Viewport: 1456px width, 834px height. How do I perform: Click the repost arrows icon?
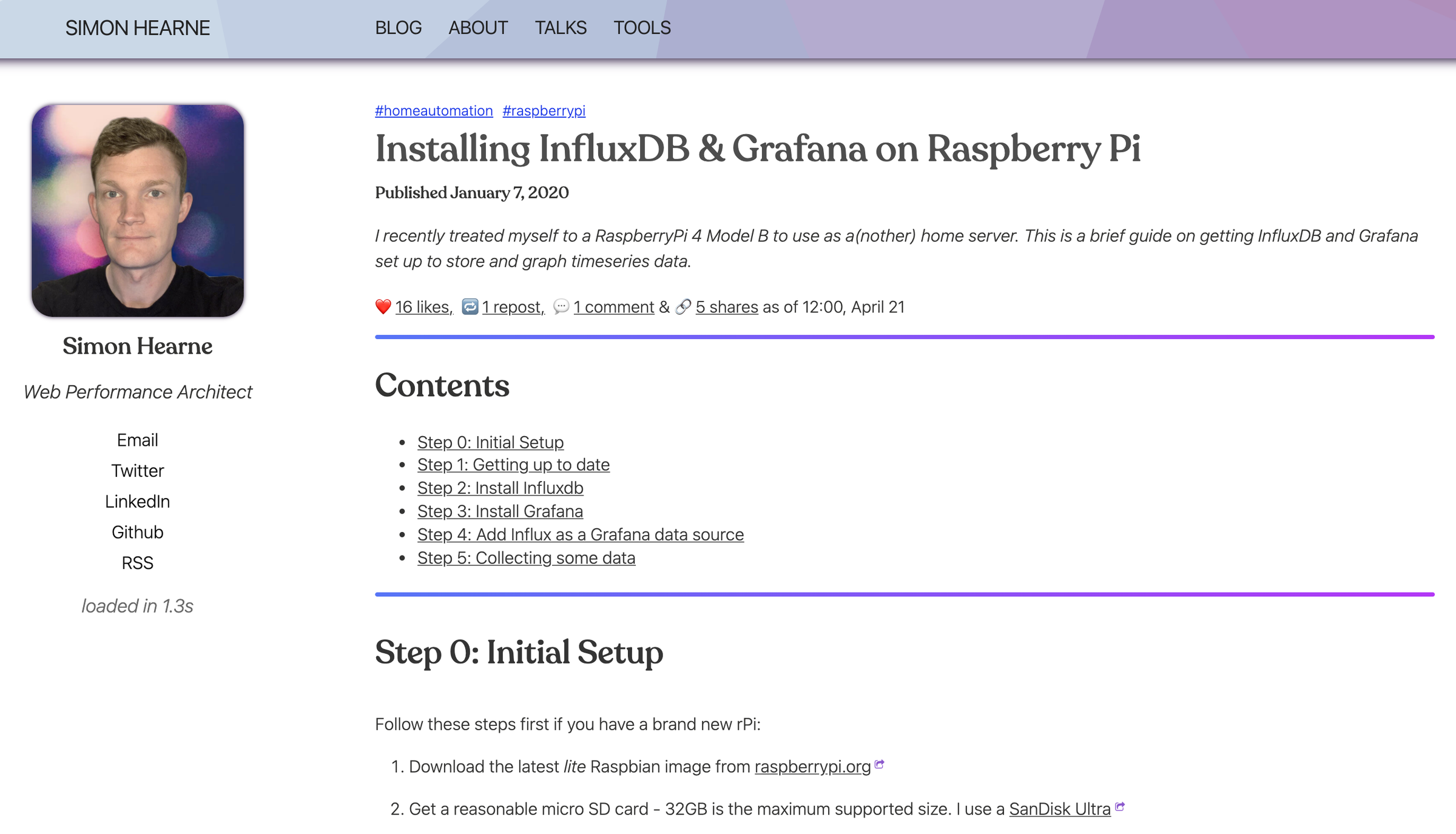(x=470, y=307)
